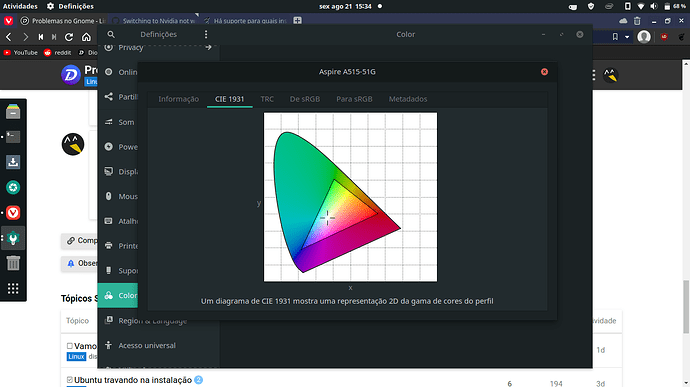Open the Vivaldi user profile avatar
This screenshot has height=387, width=690.
tap(644, 37)
